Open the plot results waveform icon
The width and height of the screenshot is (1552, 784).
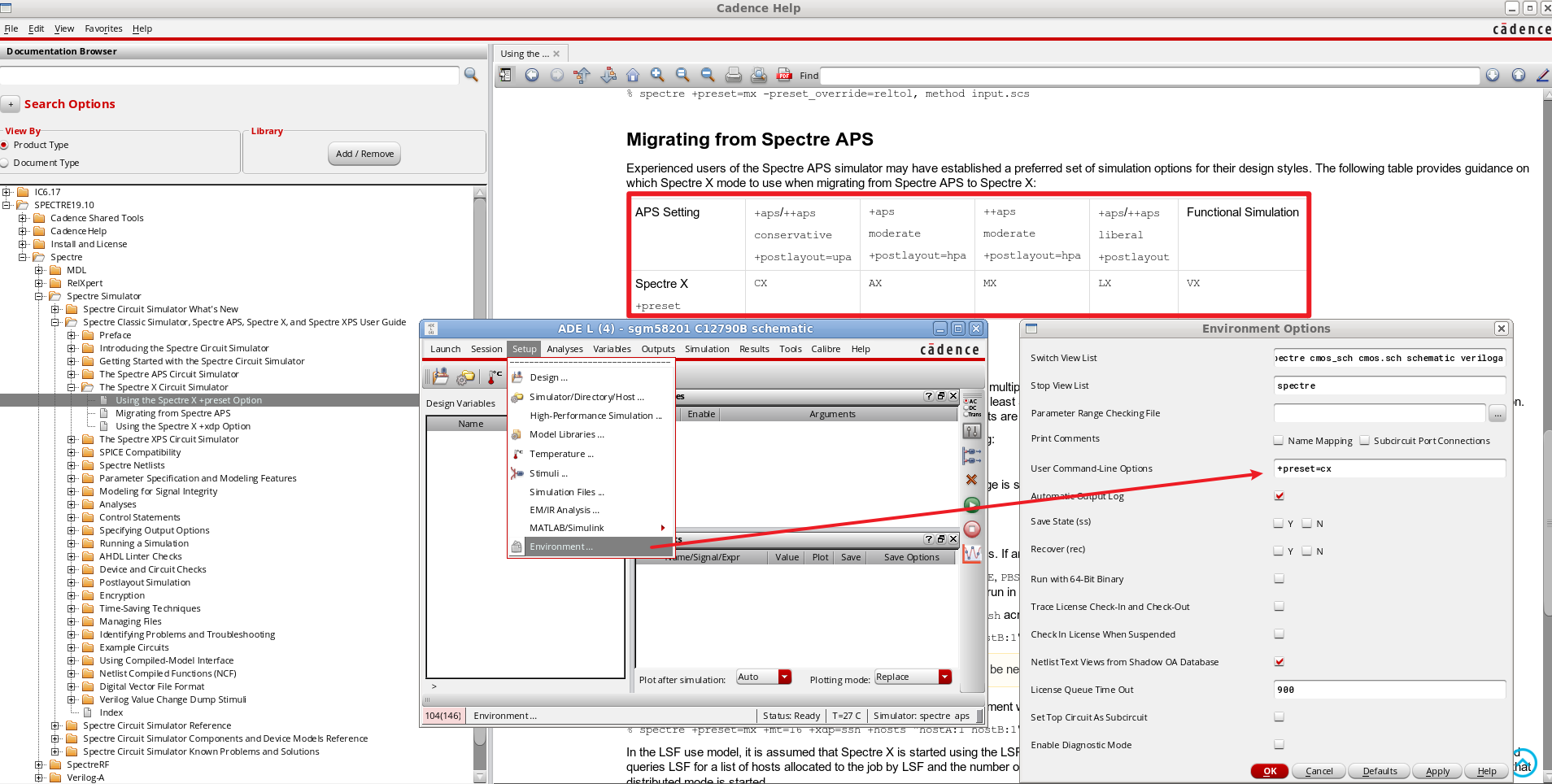click(x=971, y=553)
